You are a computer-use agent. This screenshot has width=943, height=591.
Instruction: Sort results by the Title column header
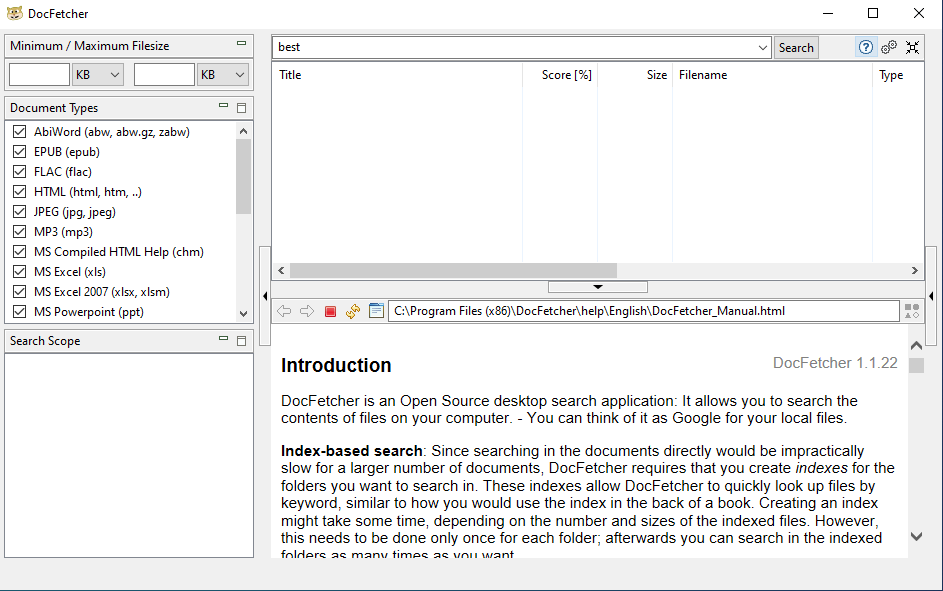(x=397, y=75)
